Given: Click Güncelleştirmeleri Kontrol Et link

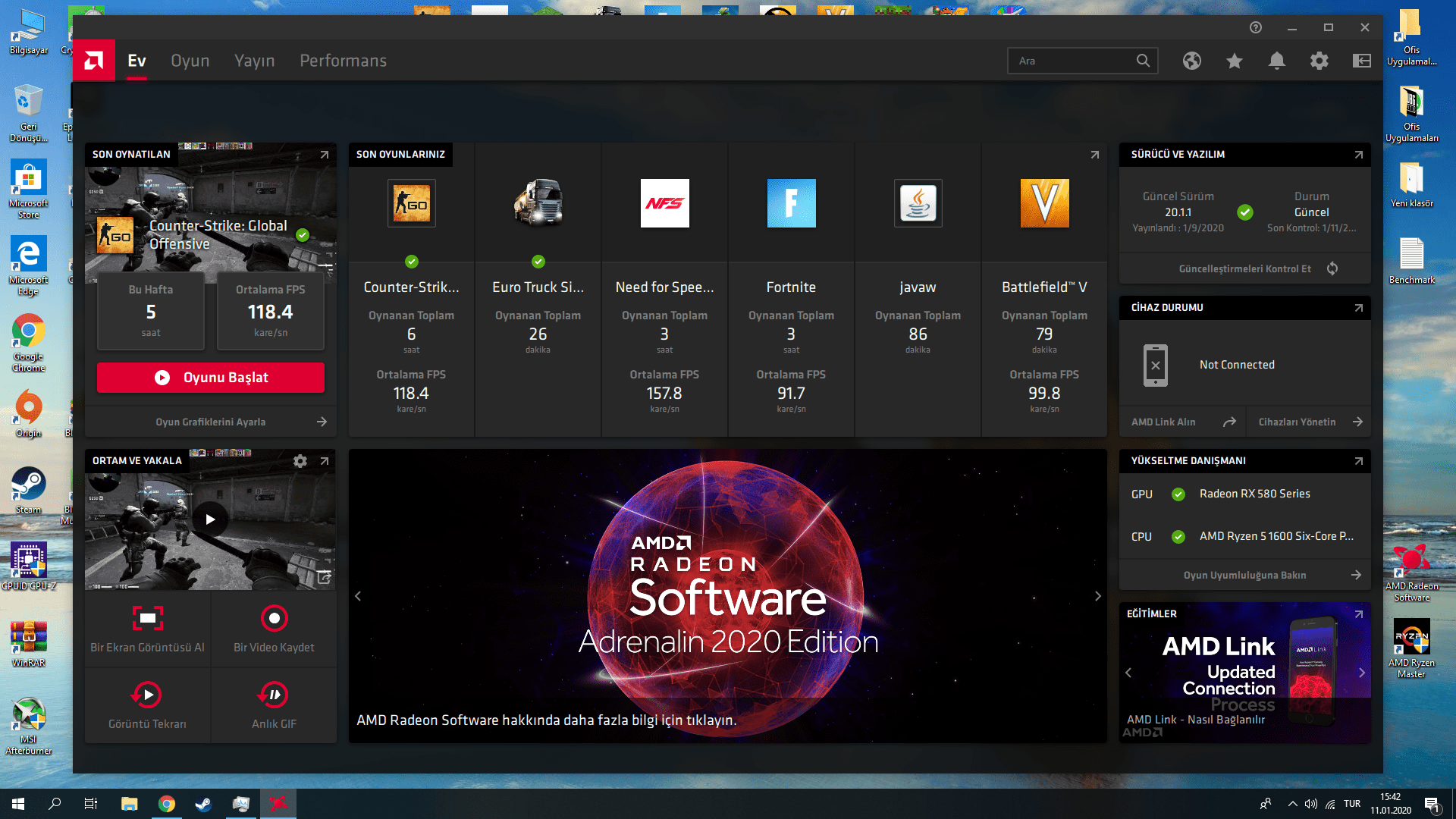Looking at the screenshot, I should (x=1245, y=268).
